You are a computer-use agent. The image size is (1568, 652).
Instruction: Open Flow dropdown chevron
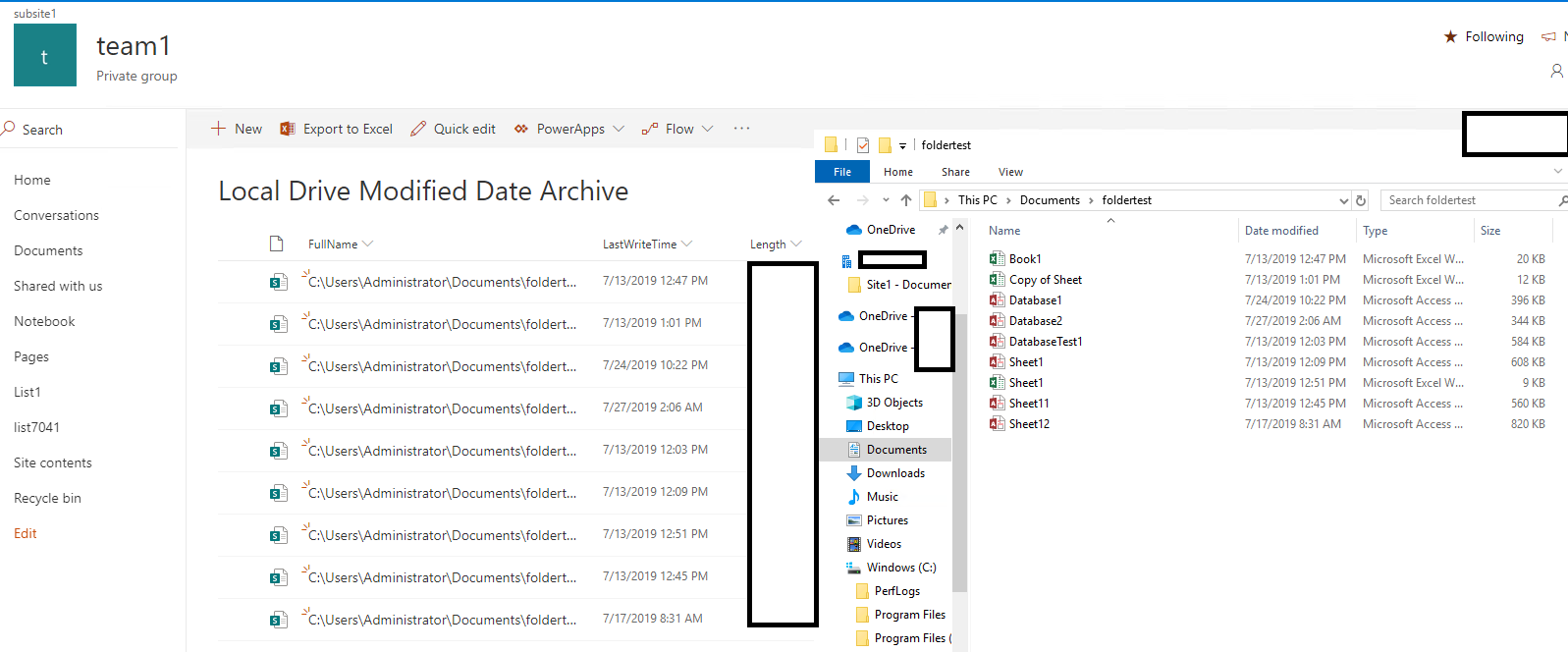click(707, 129)
